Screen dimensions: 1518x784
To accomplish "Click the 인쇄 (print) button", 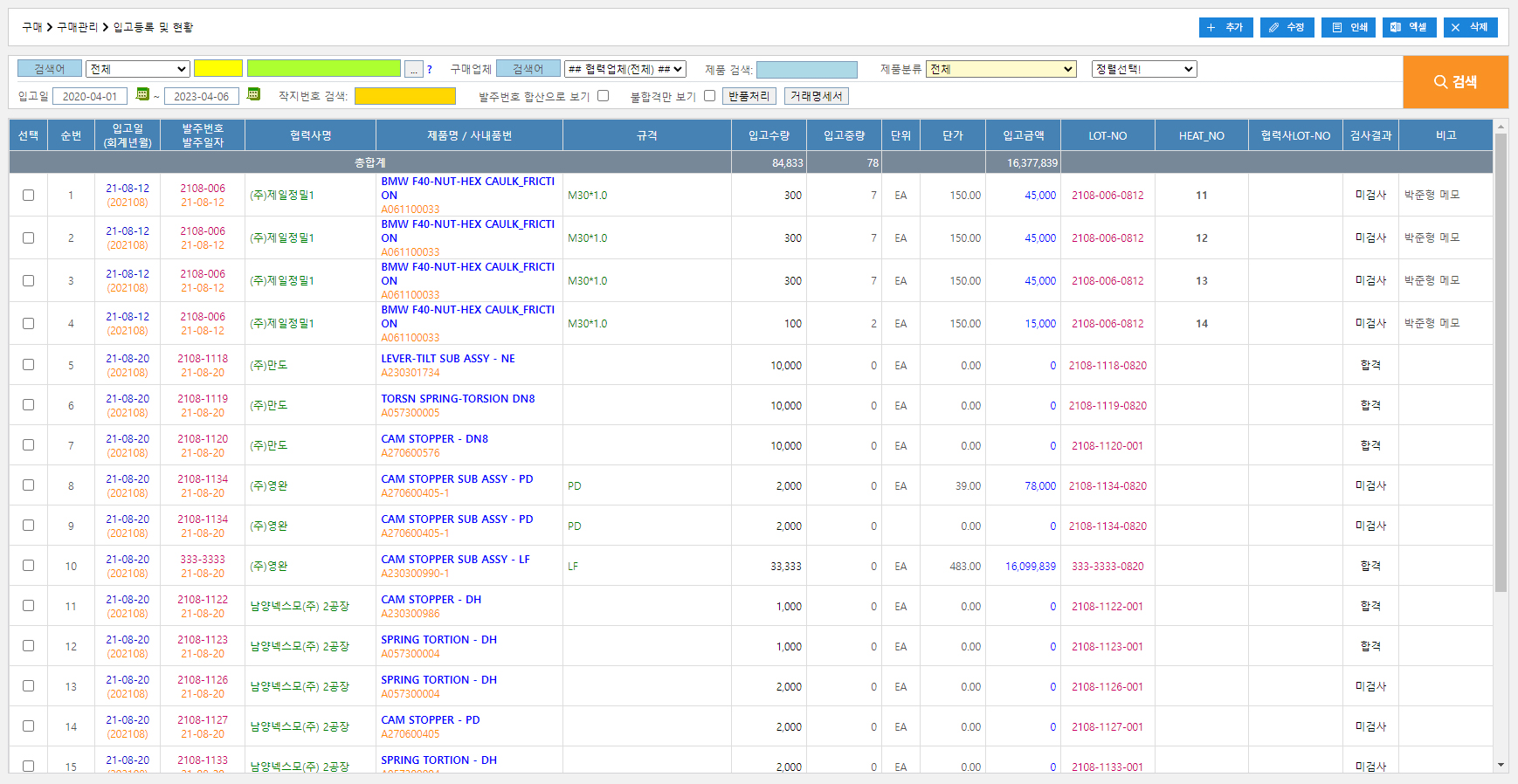I will point(1348,27).
